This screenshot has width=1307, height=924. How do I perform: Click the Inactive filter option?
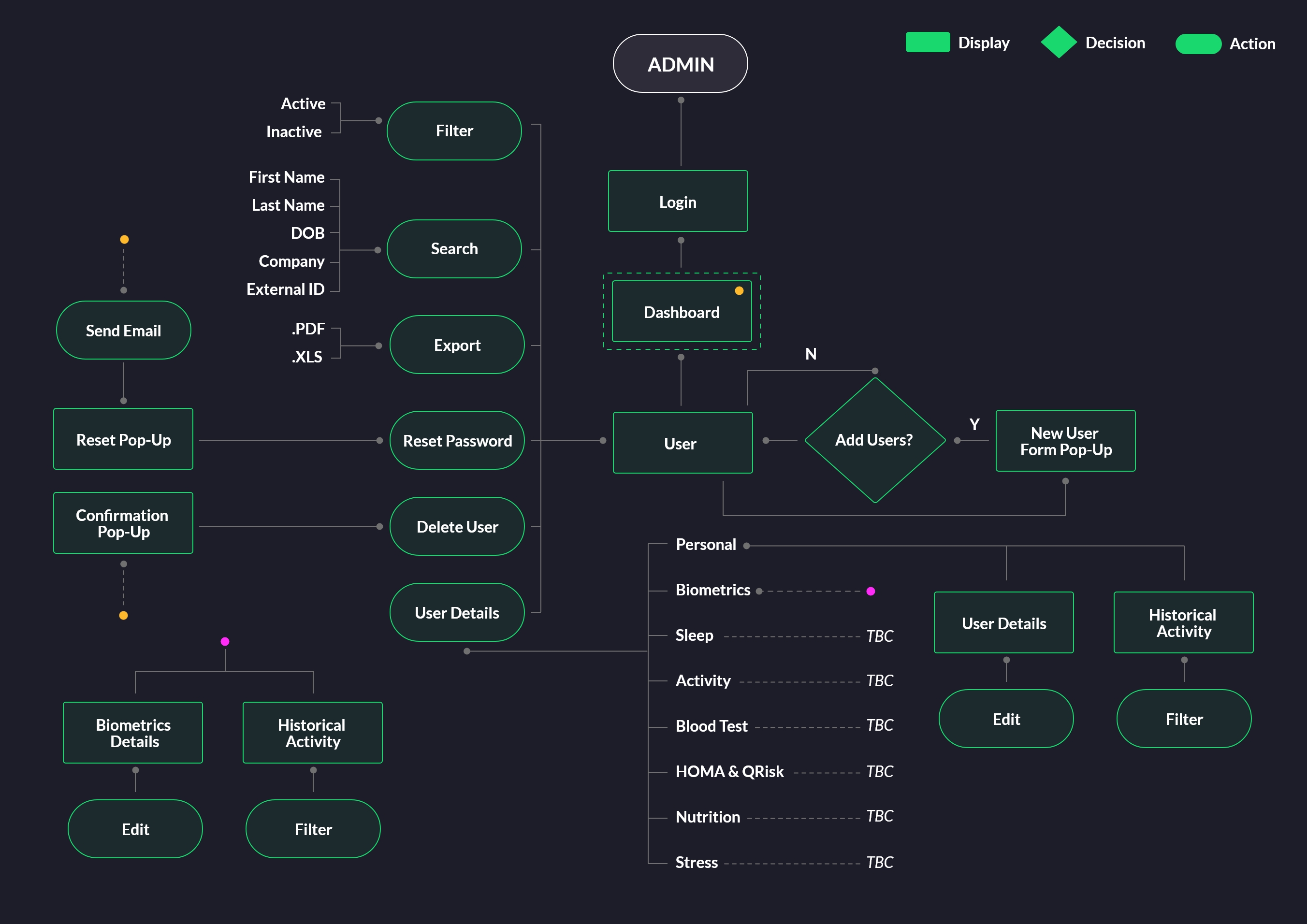point(294,131)
